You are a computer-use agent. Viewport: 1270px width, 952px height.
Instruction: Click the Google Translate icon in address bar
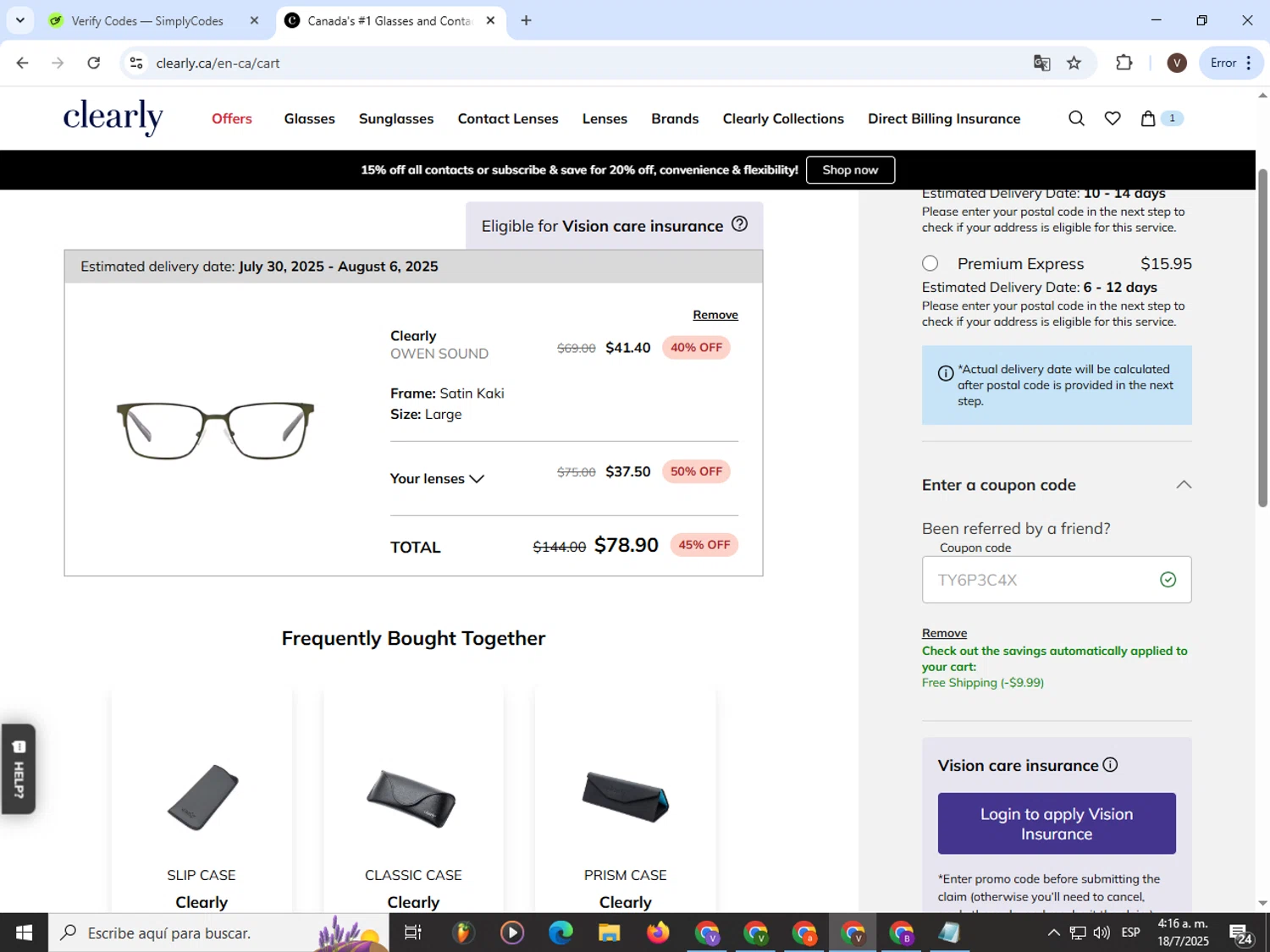[1041, 63]
